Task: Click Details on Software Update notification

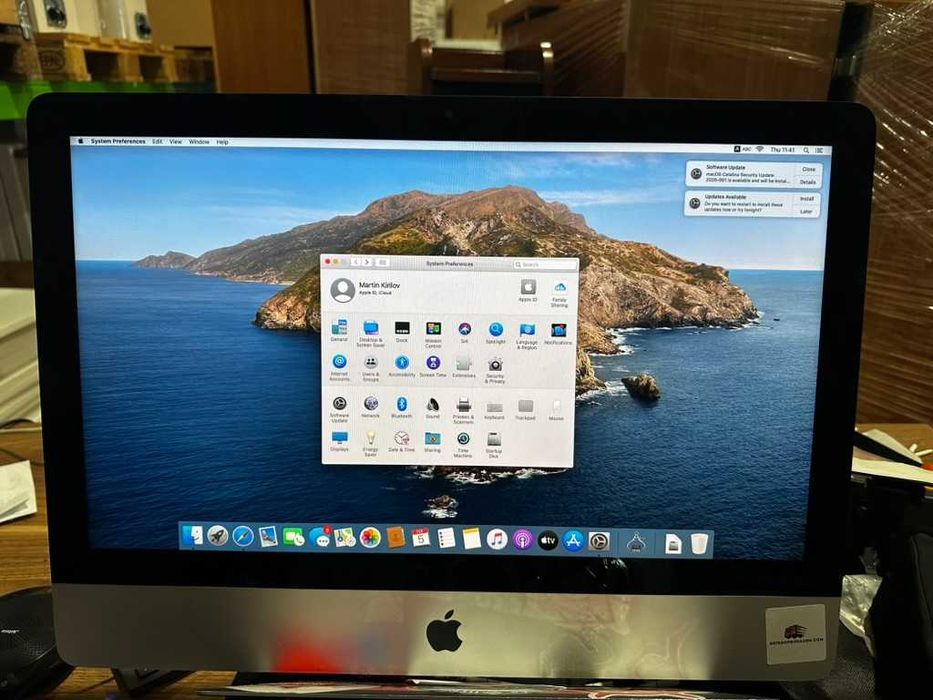Action: point(807,182)
